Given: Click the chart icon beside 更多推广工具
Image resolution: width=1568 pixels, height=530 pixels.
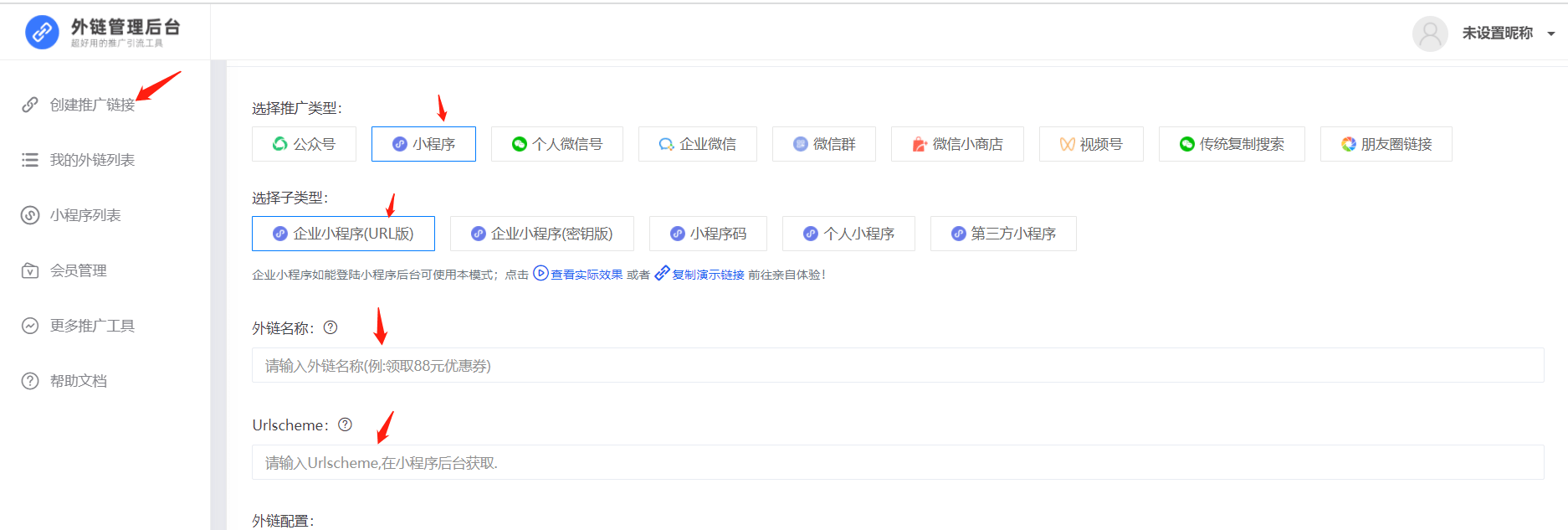Looking at the screenshot, I should pyautogui.click(x=30, y=326).
